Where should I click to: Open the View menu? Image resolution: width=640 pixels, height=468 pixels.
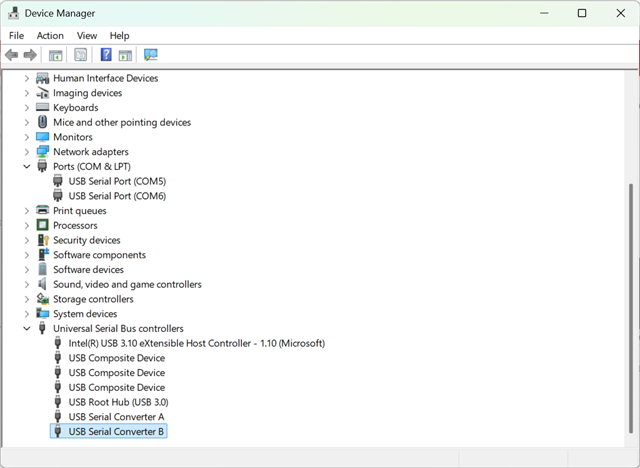pyautogui.click(x=87, y=36)
